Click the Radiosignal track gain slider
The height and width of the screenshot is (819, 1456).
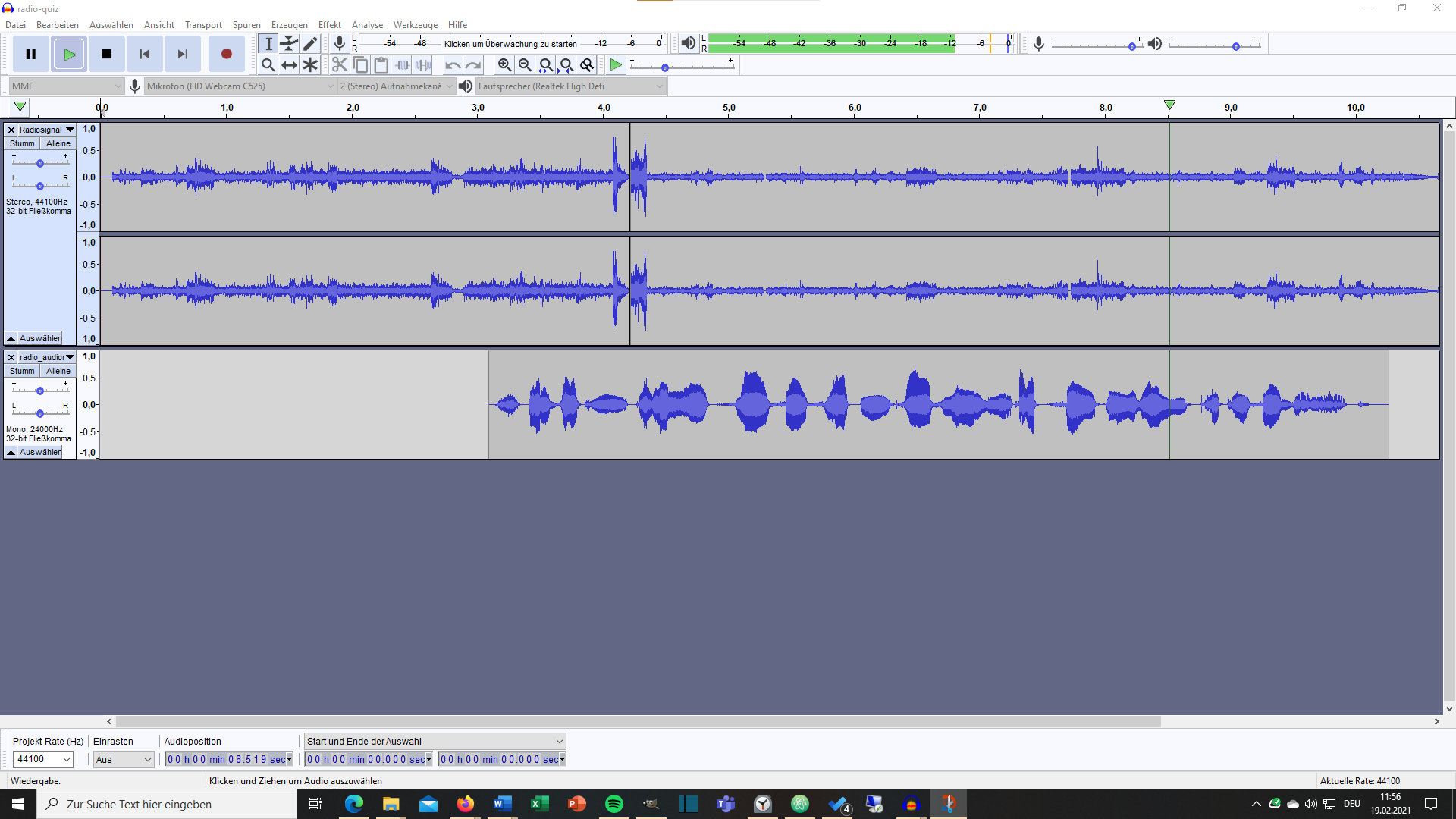point(40,163)
